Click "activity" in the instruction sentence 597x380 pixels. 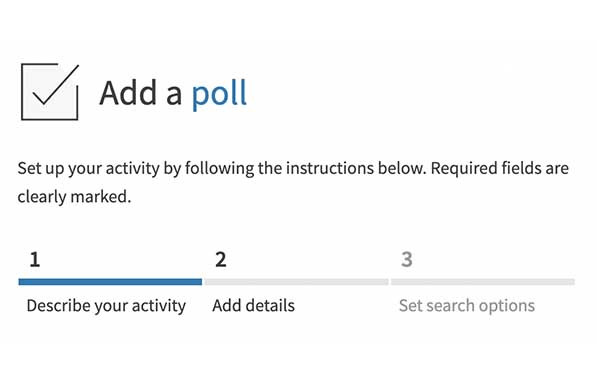[x=132, y=169]
